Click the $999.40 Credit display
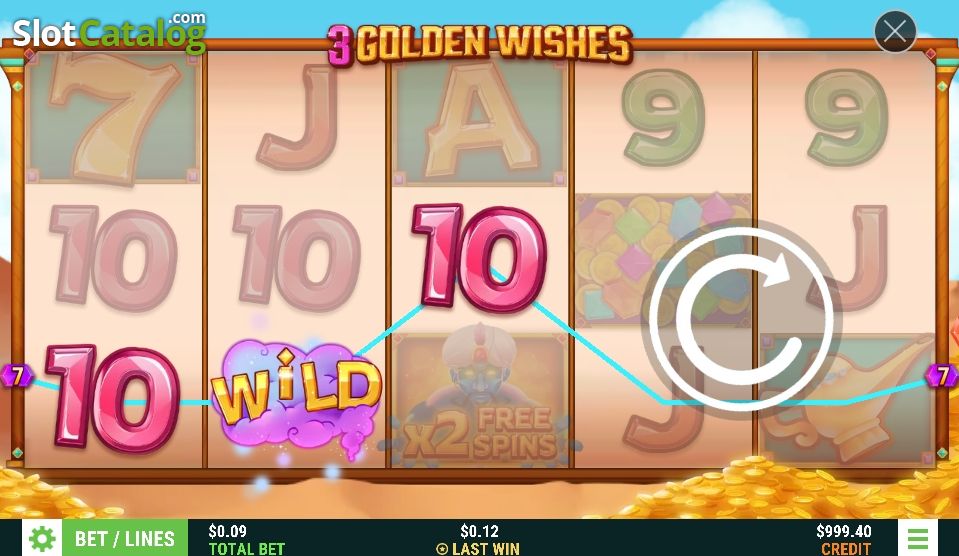This screenshot has width=959, height=556. [843, 539]
